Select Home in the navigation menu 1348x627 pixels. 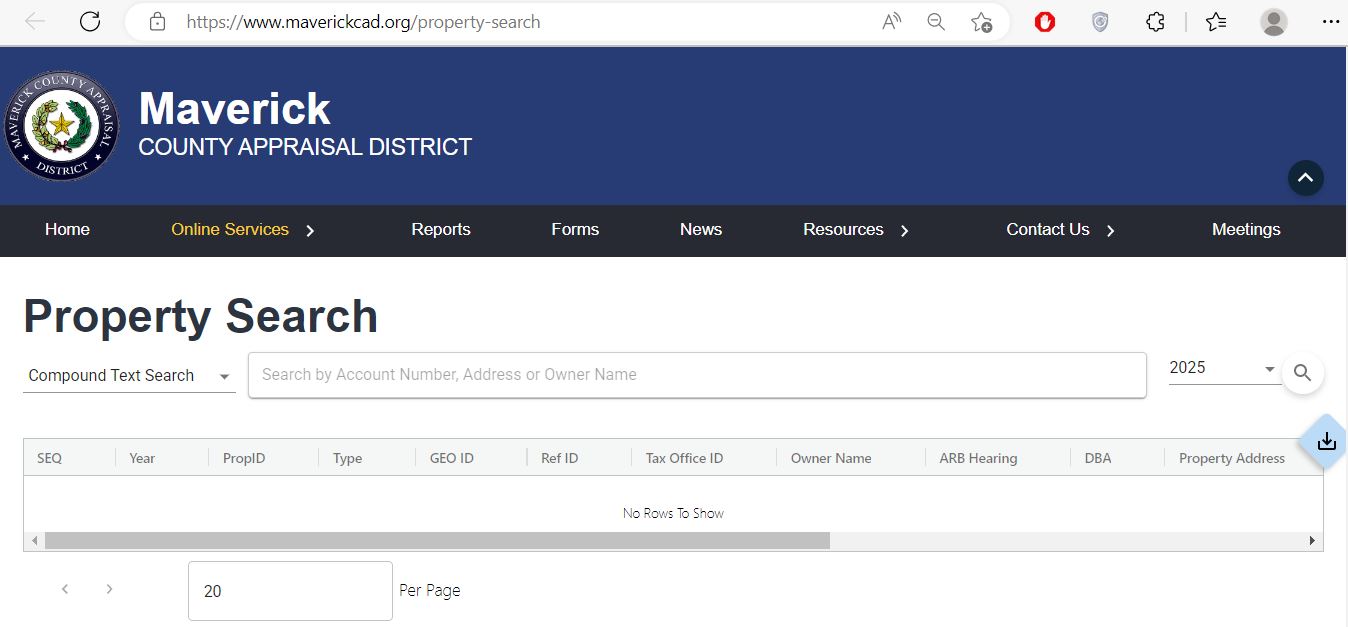(67, 230)
